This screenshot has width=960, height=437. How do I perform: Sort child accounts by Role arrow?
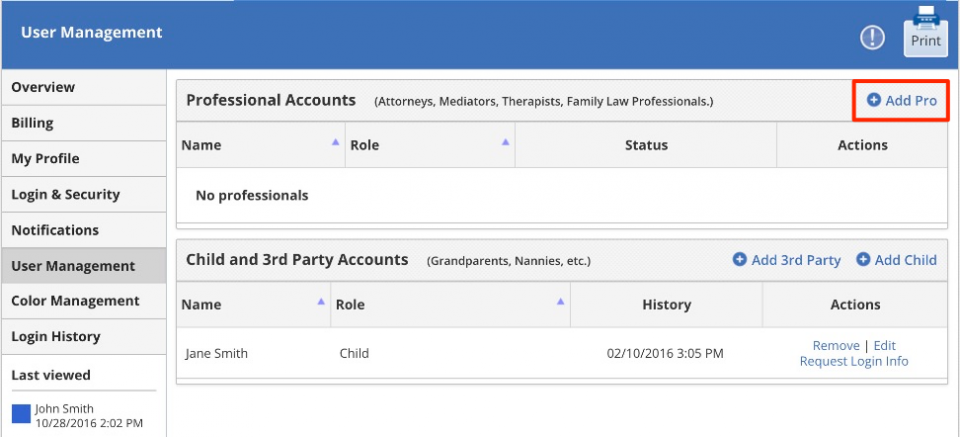[x=560, y=302]
